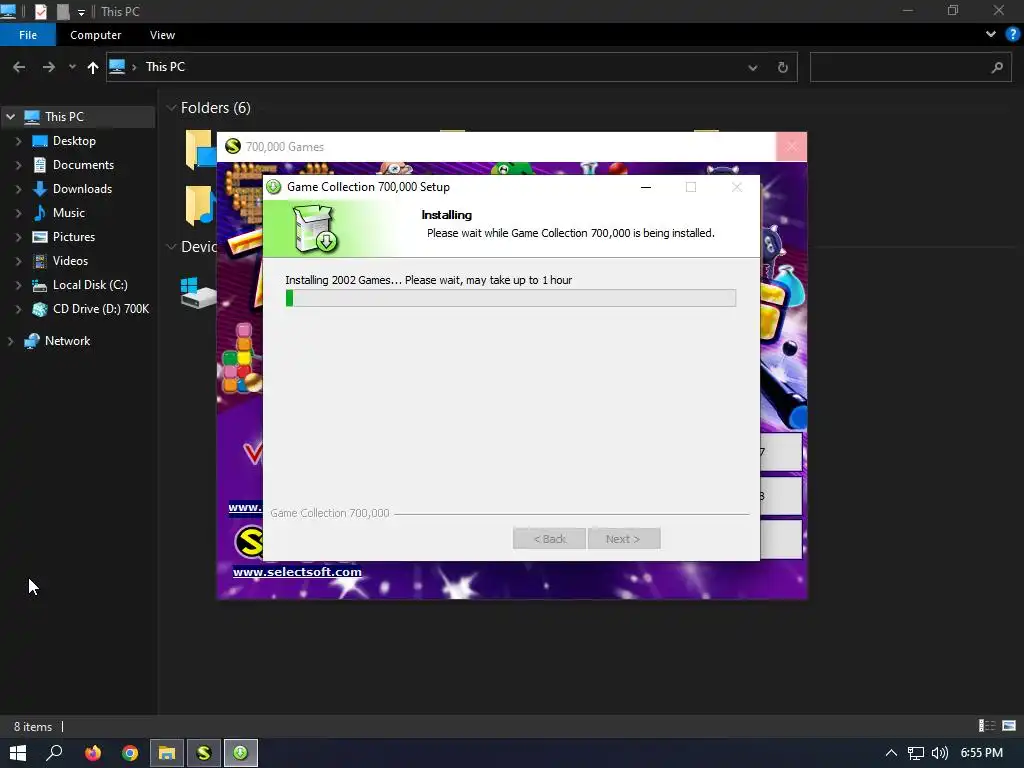The image size is (1024, 768).
Task: Select Local Disk (C:) in sidebar
Action: 89,285
